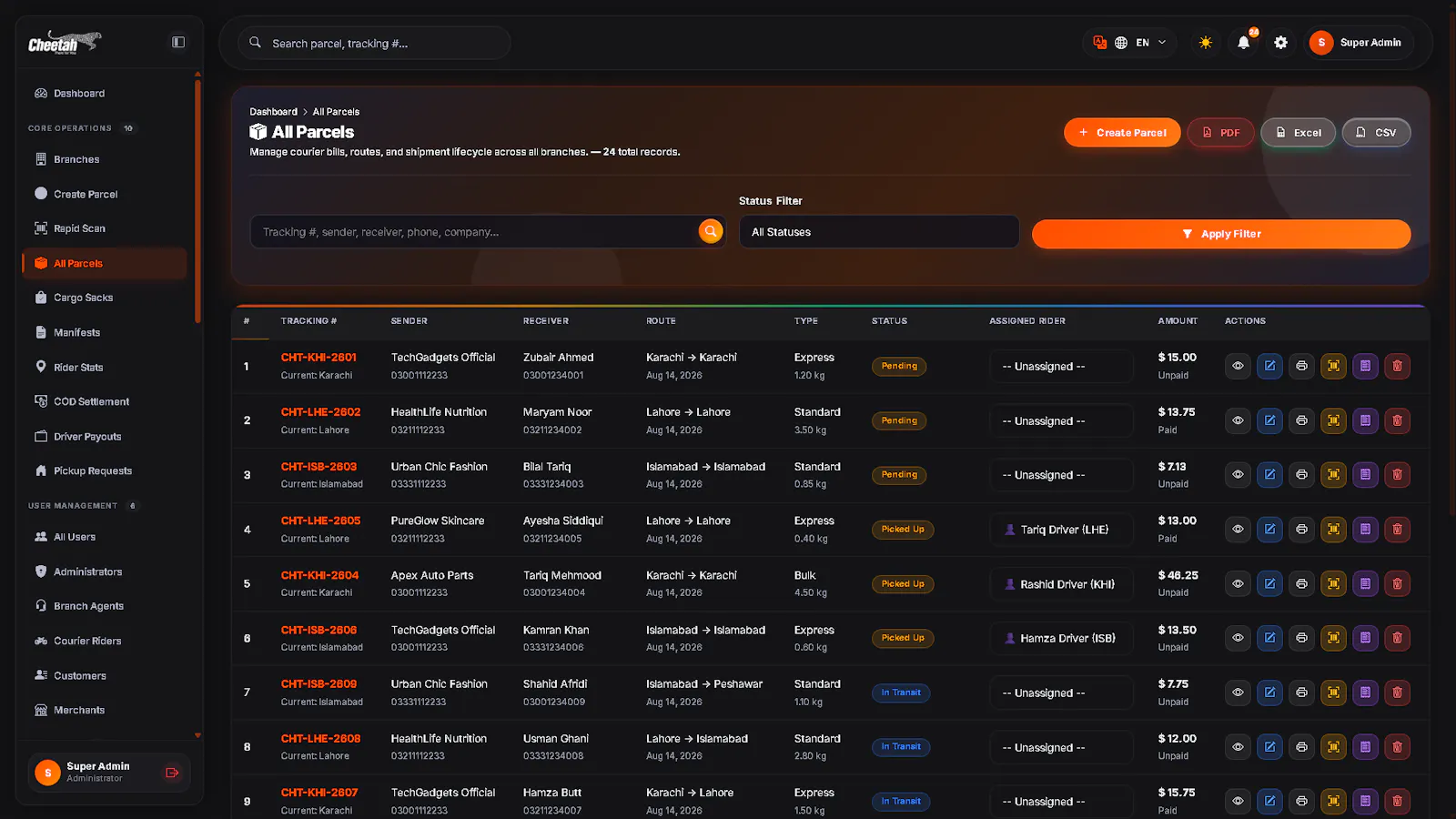Open the Dashboard breadcrumb link
This screenshot has width=1456, height=819.
[273, 112]
